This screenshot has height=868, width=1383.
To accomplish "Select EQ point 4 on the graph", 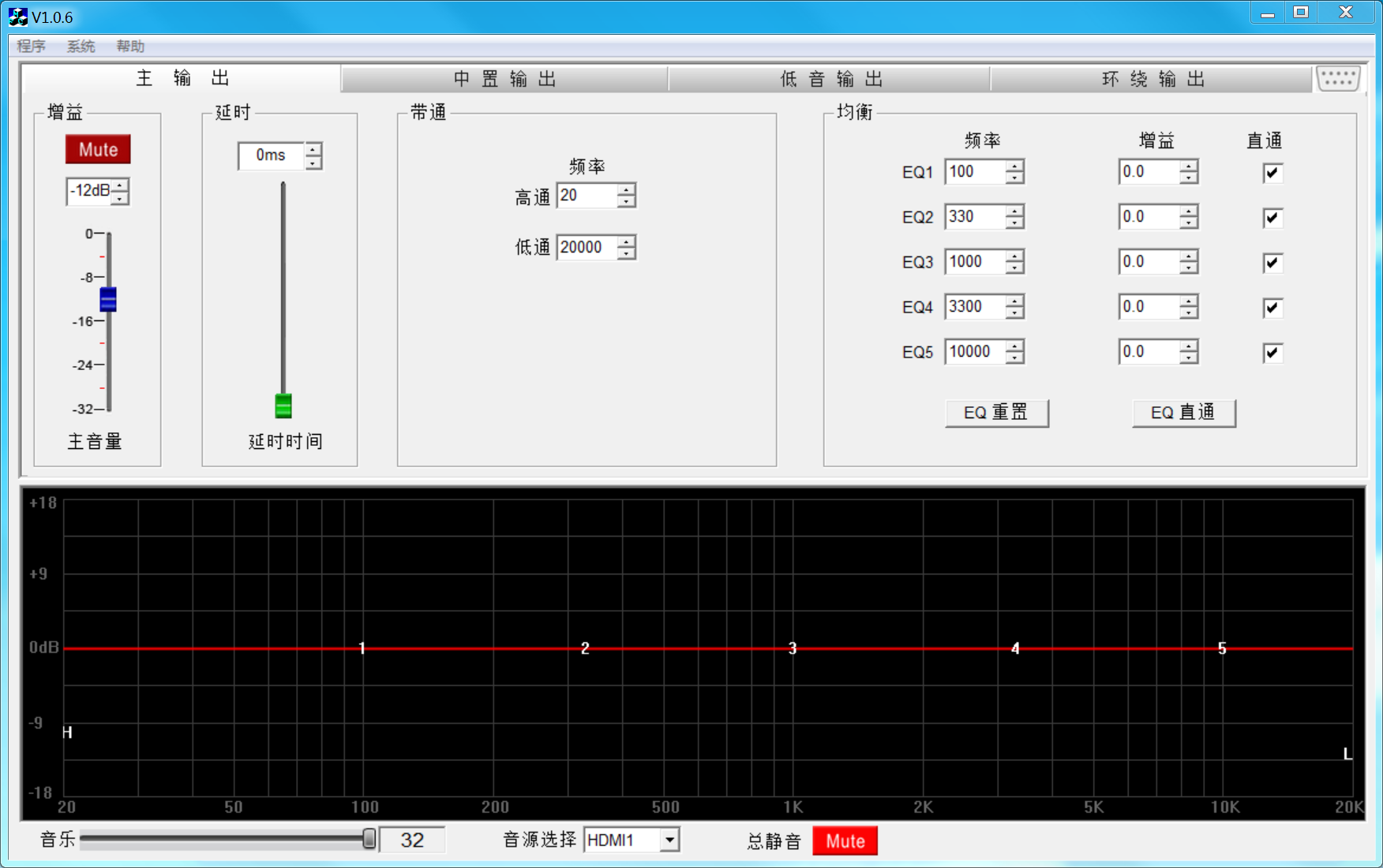I will [x=1015, y=649].
